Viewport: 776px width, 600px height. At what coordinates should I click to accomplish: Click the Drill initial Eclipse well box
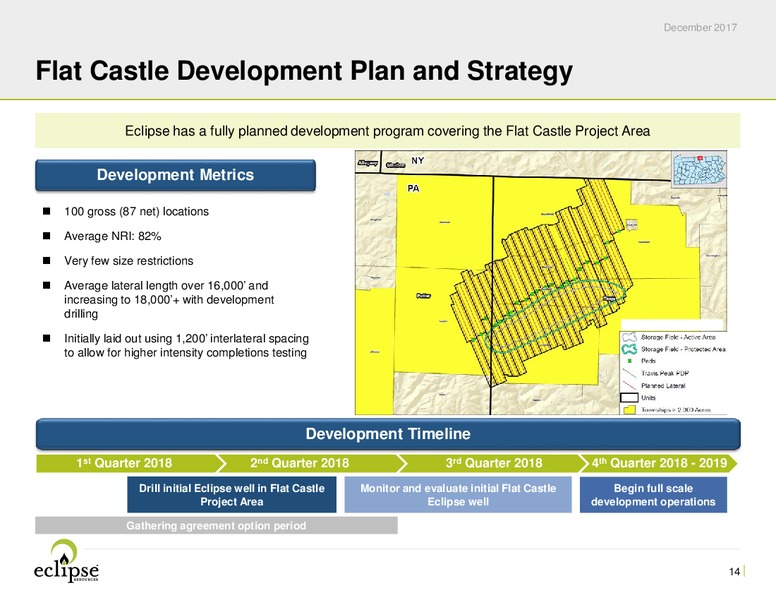point(232,495)
